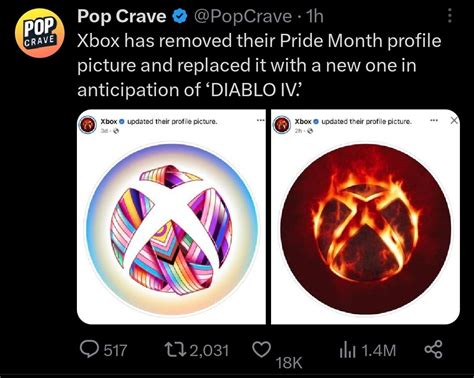Like the tweet with heart icon
The image size is (474, 378).
pos(261,349)
